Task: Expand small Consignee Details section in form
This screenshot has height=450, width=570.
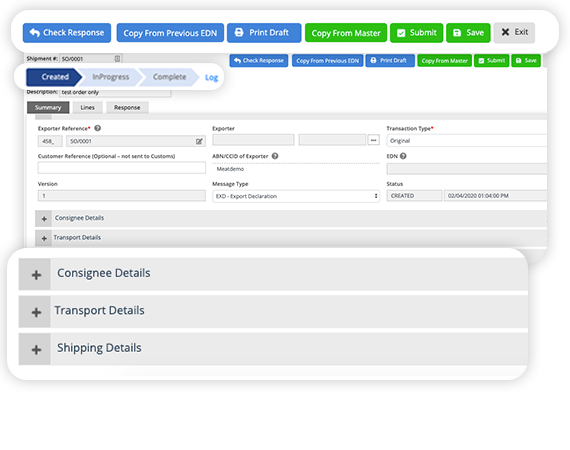Action: (x=44, y=219)
